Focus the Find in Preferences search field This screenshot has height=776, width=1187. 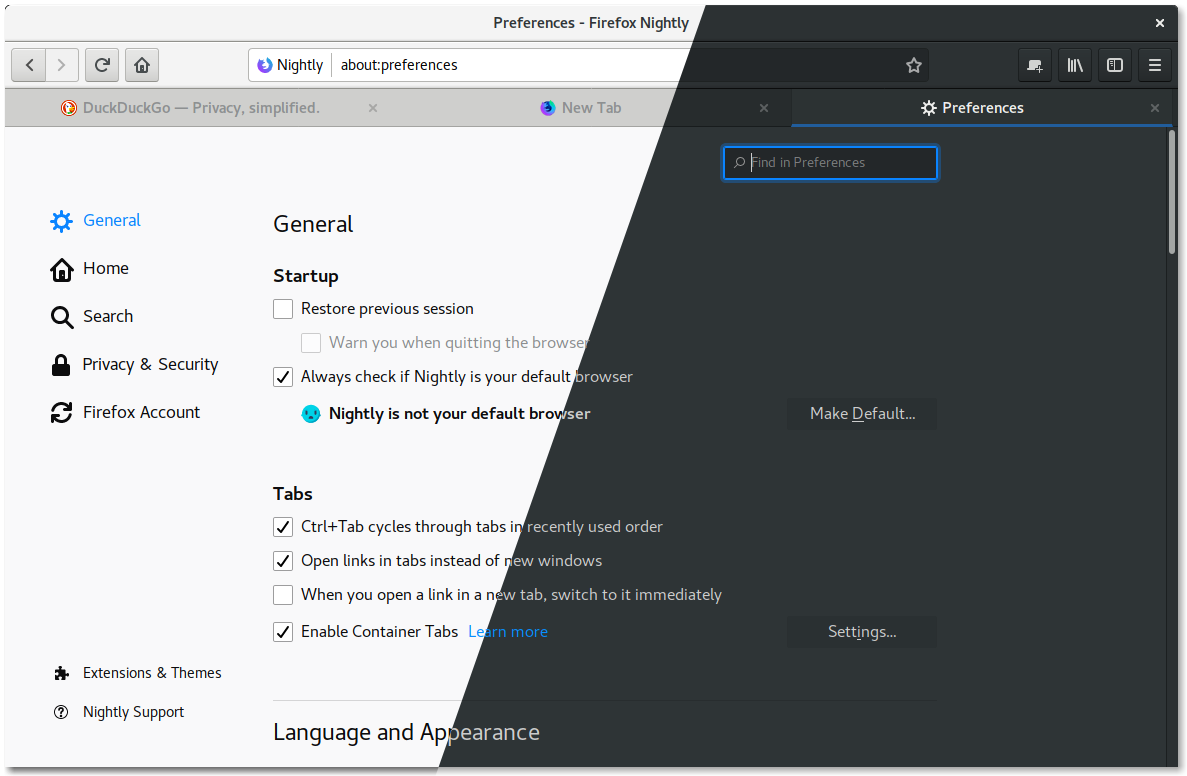pos(830,163)
